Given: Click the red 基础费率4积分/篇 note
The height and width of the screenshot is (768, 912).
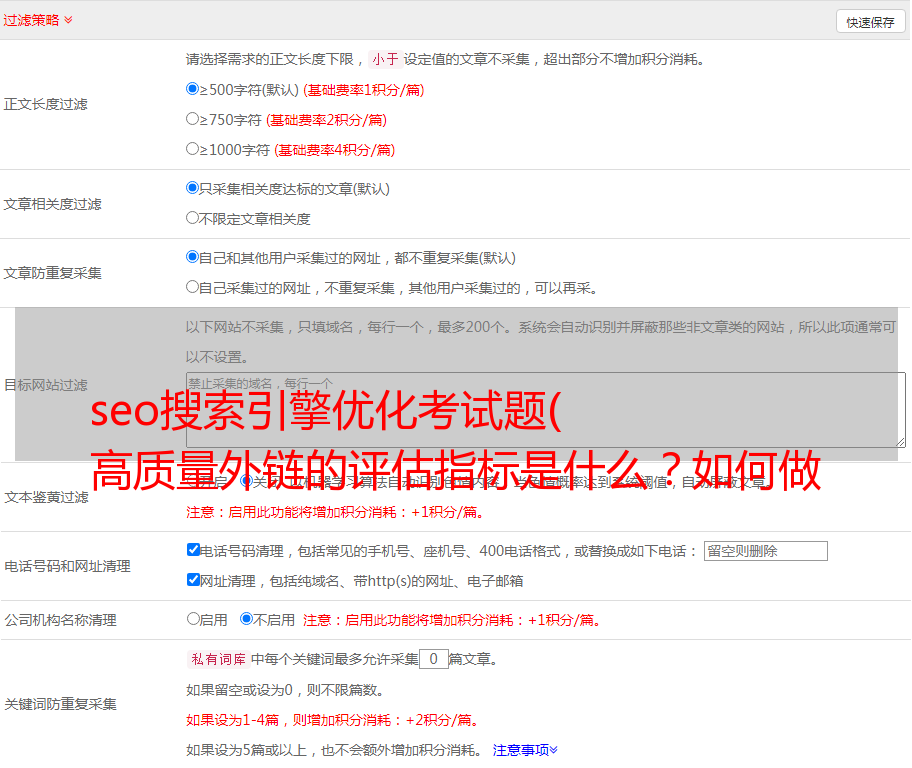Looking at the screenshot, I should click(334, 150).
